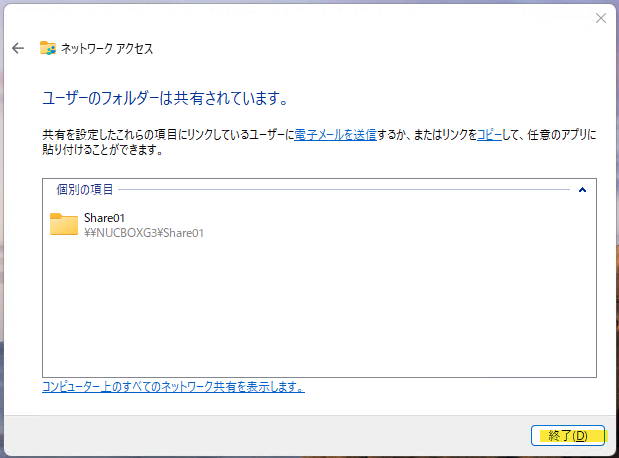The image size is (619, 458).
Task: Select the Share01 item name
Action: [x=104, y=218]
